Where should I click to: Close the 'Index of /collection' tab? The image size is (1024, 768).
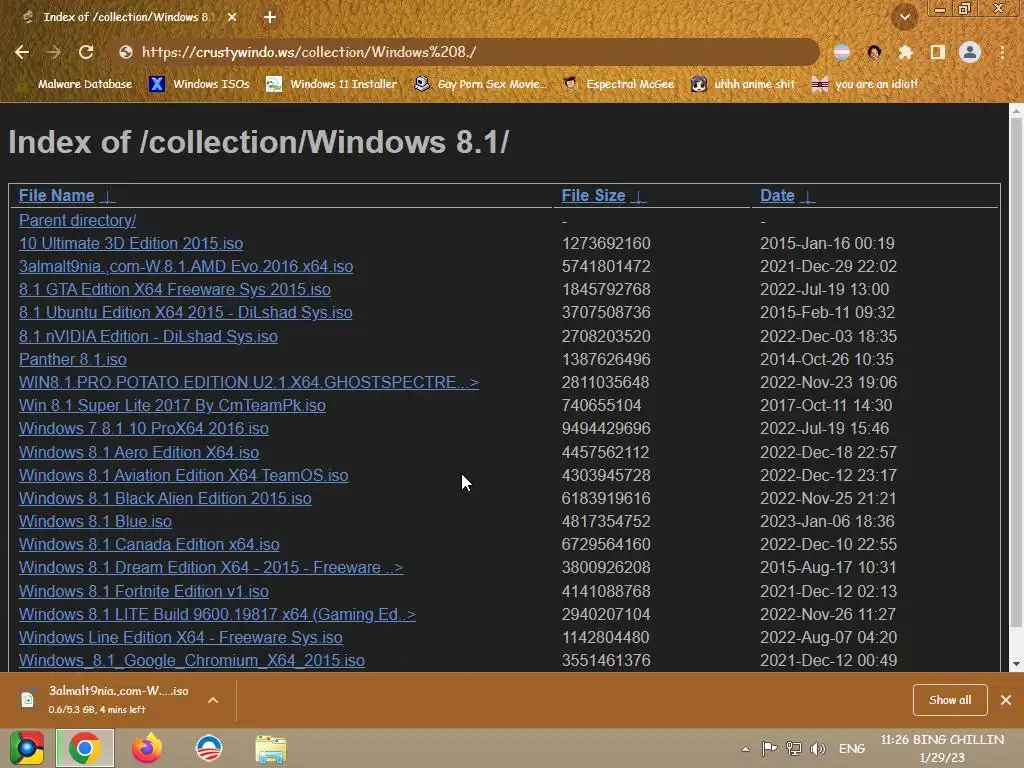(232, 17)
